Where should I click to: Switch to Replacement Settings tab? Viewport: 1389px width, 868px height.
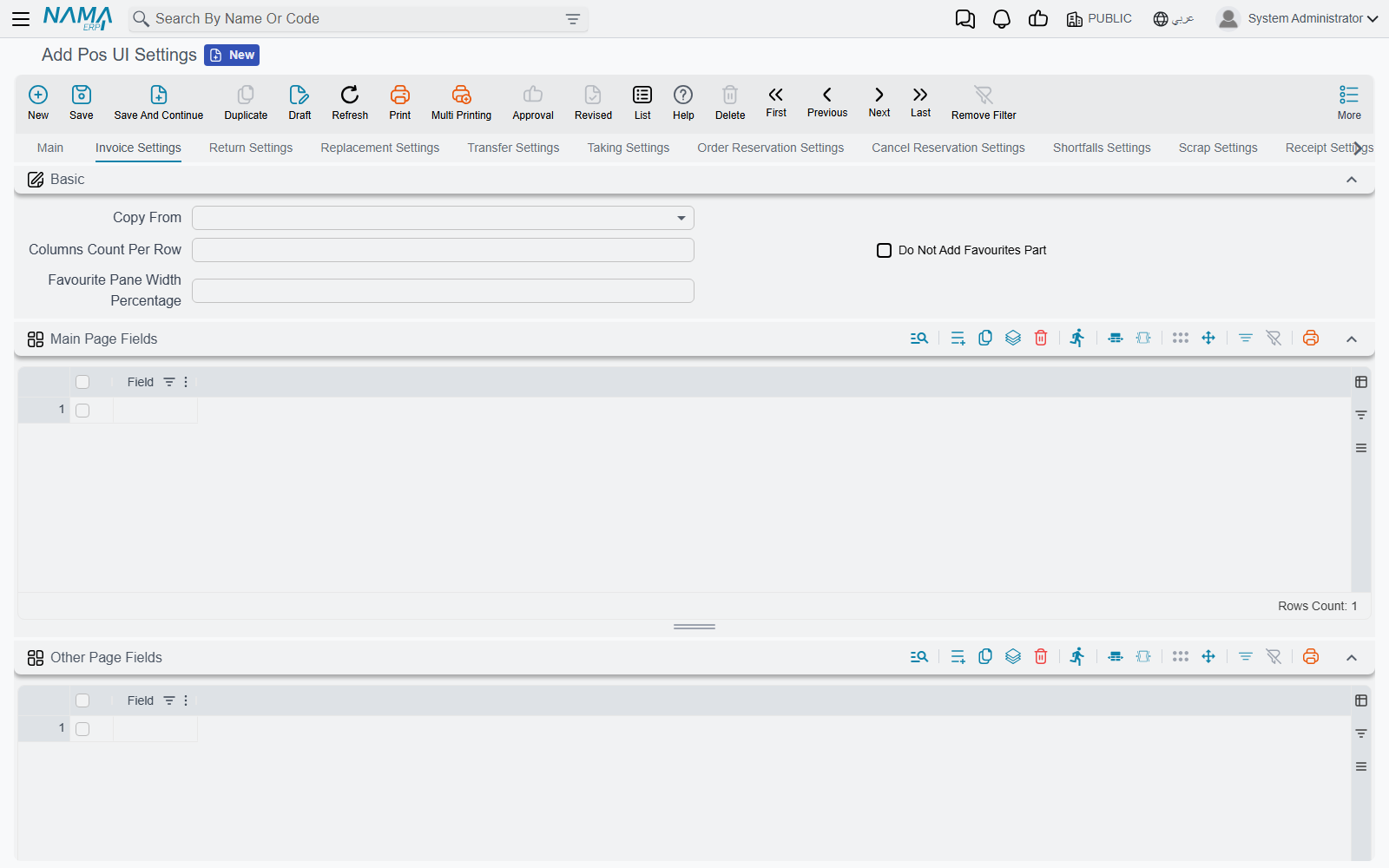(x=380, y=148)
